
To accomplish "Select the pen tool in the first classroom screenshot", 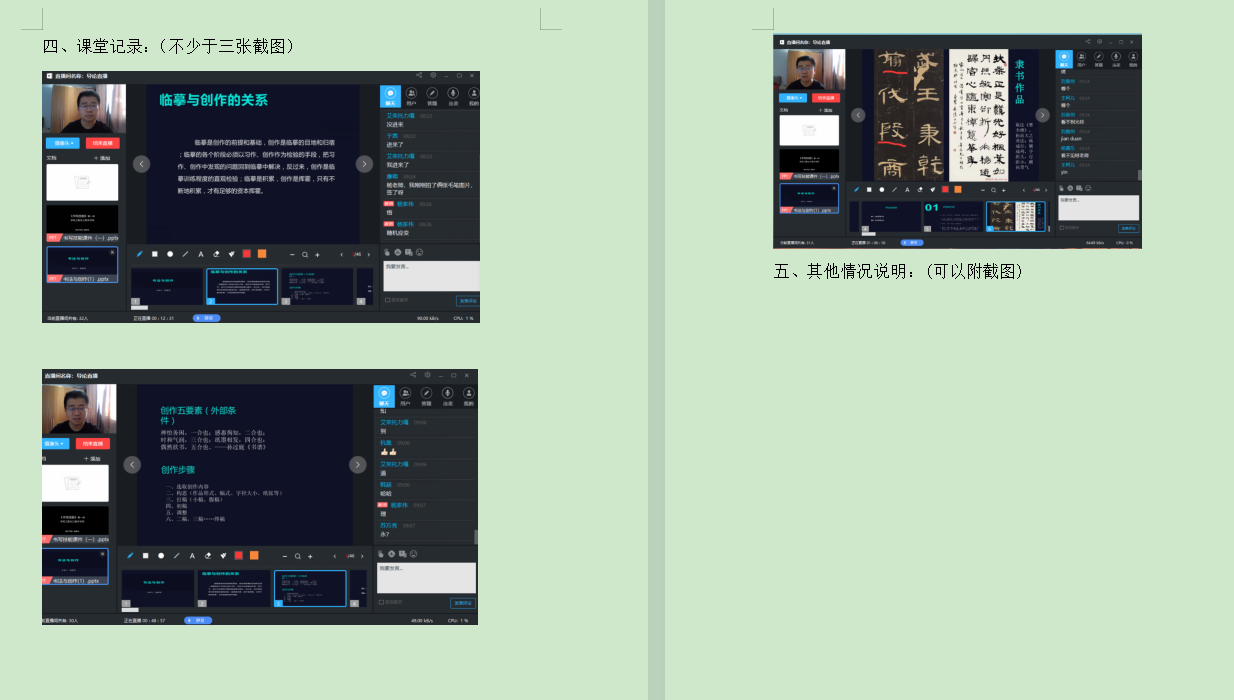I will click(x=139, y=254).
